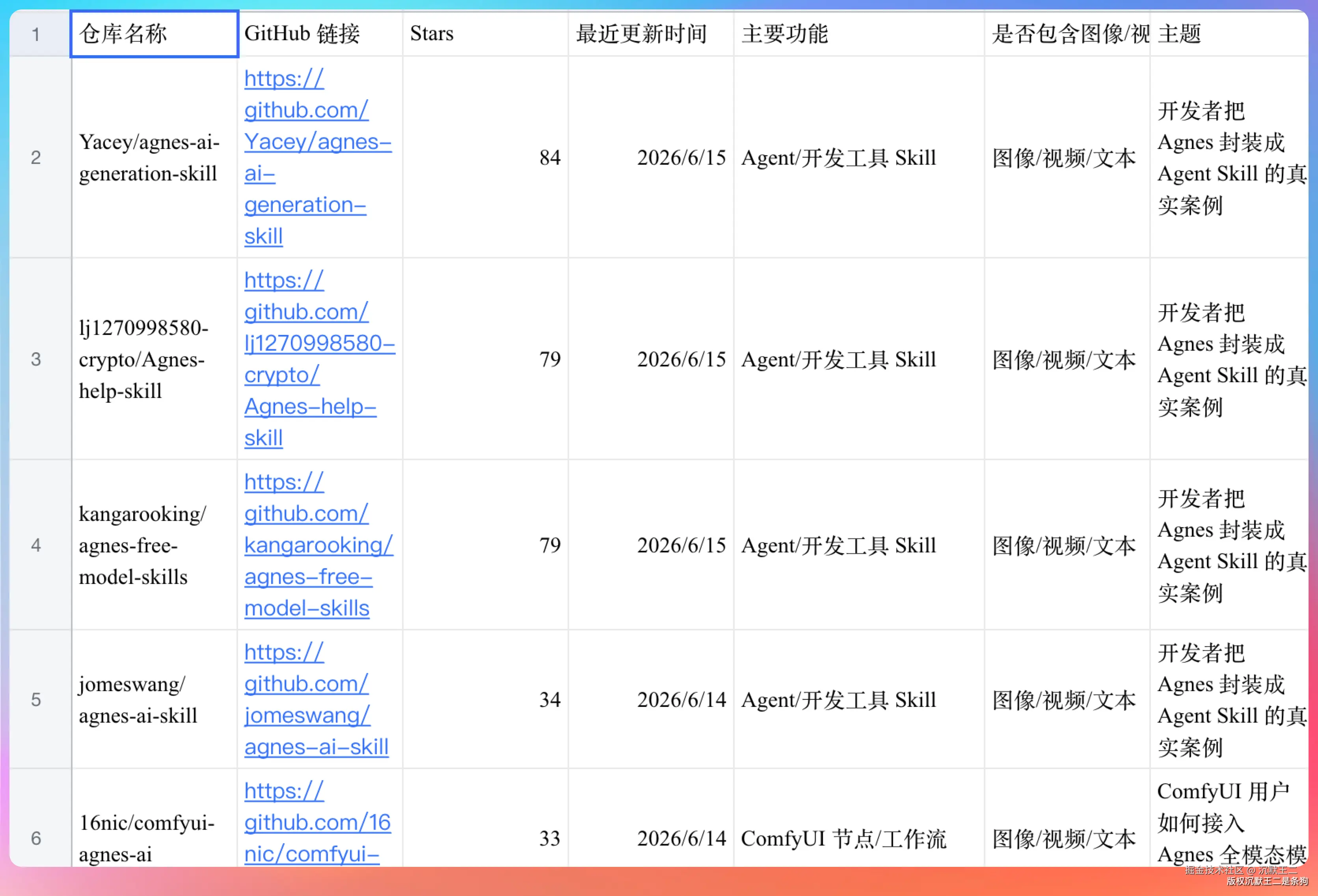
Task: Click the "kangarooking/agnes-free-model-skills" name cell
Action: point(154,545)
